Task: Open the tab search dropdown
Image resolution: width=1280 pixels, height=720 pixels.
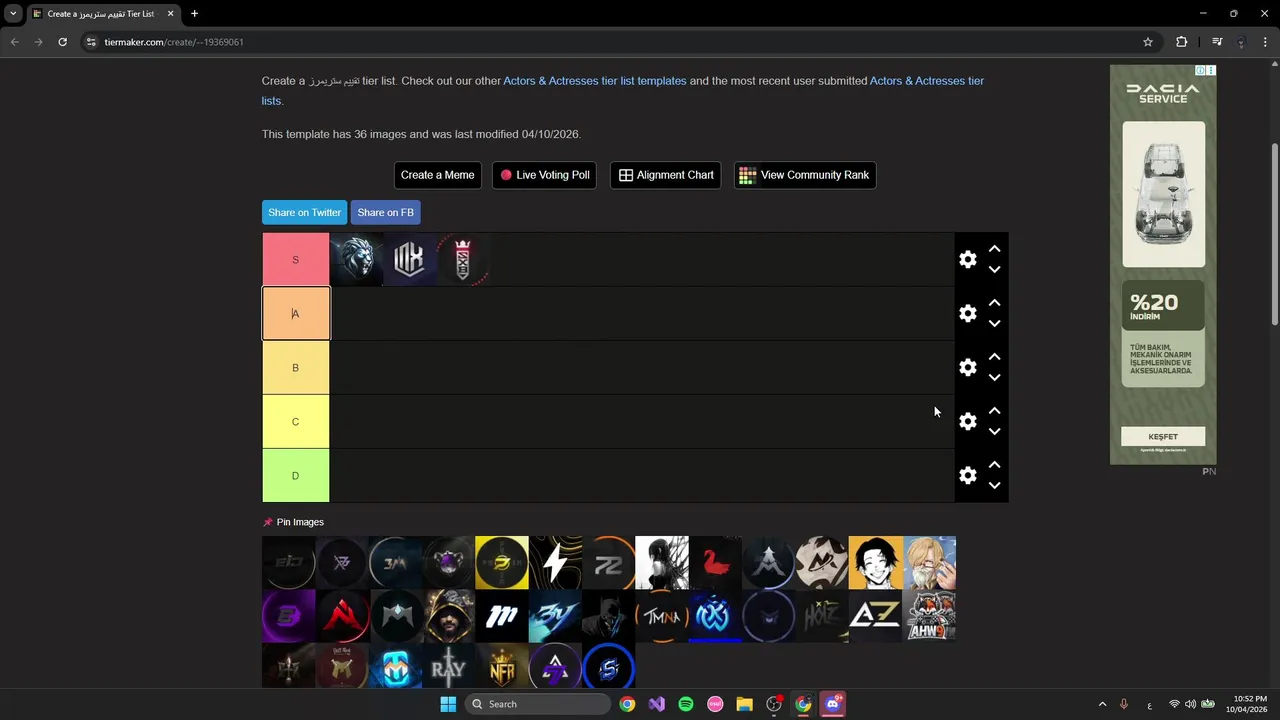Action: pyautogui.click(x=13, y=14)
